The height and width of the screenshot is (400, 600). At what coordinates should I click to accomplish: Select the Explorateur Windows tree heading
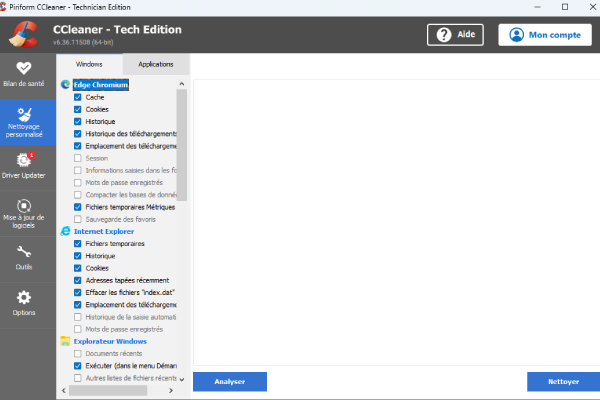tap(110, 341)
